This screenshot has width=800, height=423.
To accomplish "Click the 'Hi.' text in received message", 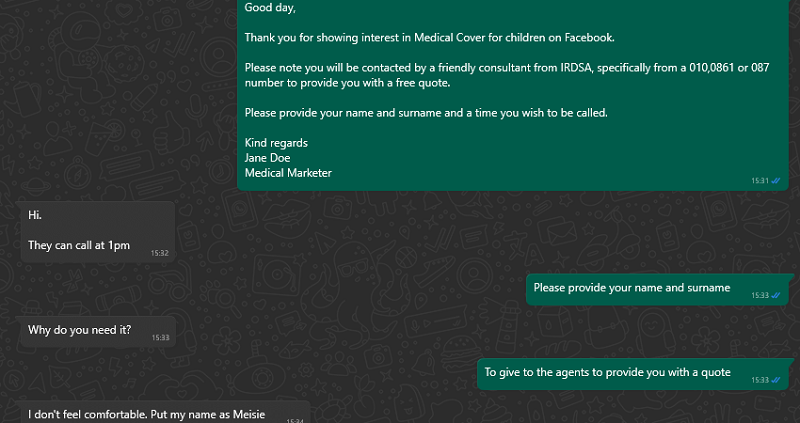I will (35, 215).
